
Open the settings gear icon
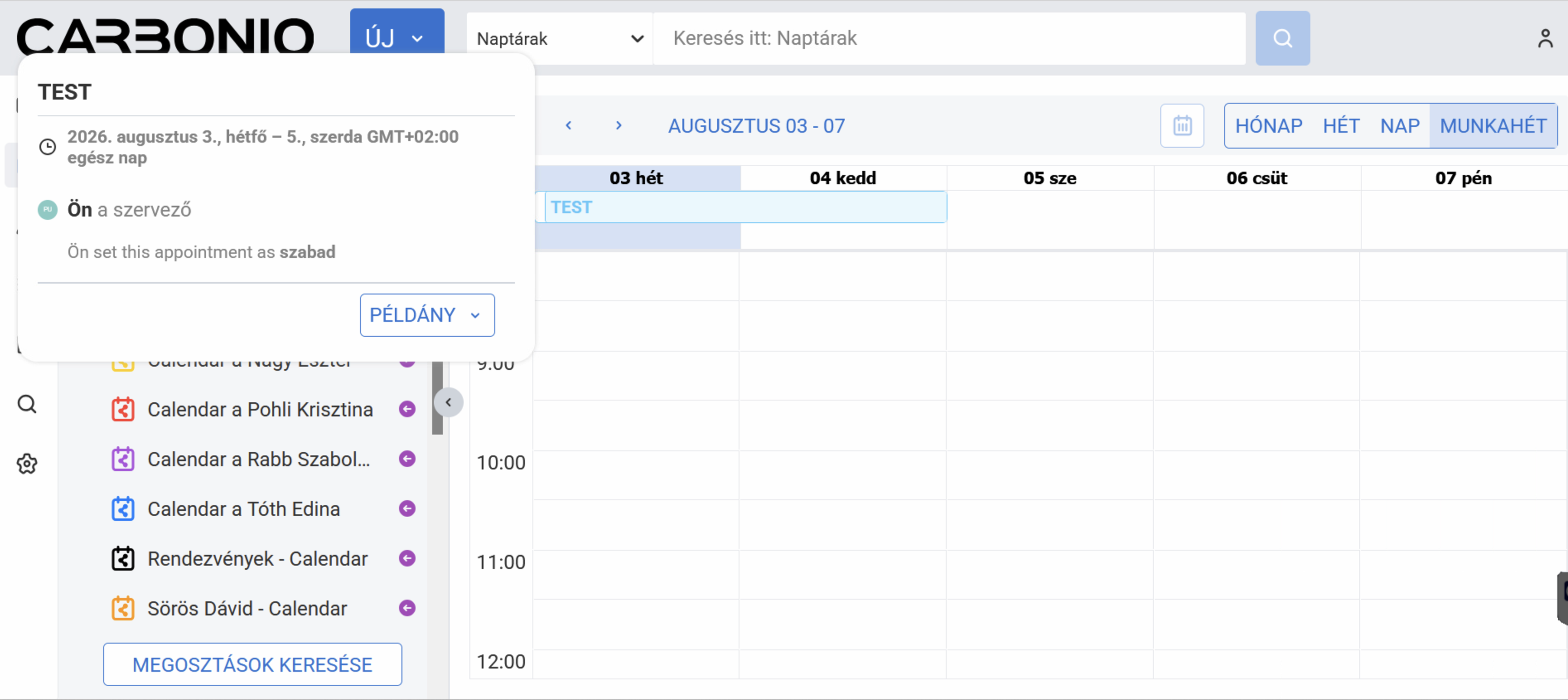click(27, 464)
